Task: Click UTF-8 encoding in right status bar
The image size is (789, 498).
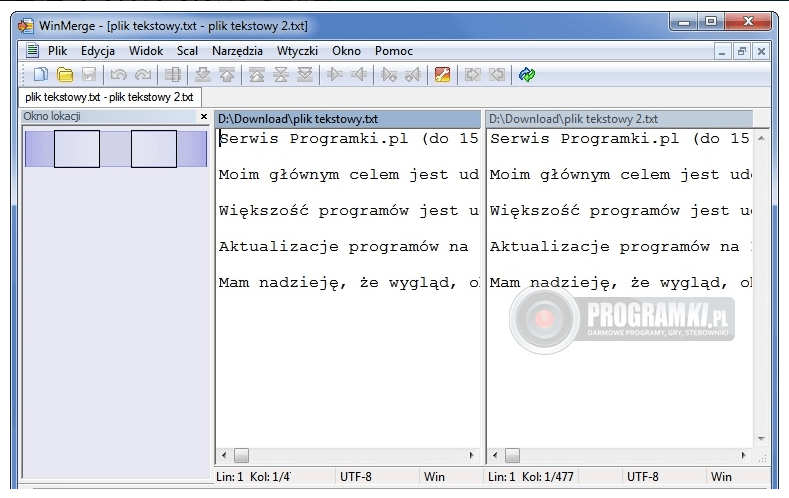Action: point(643,476)
